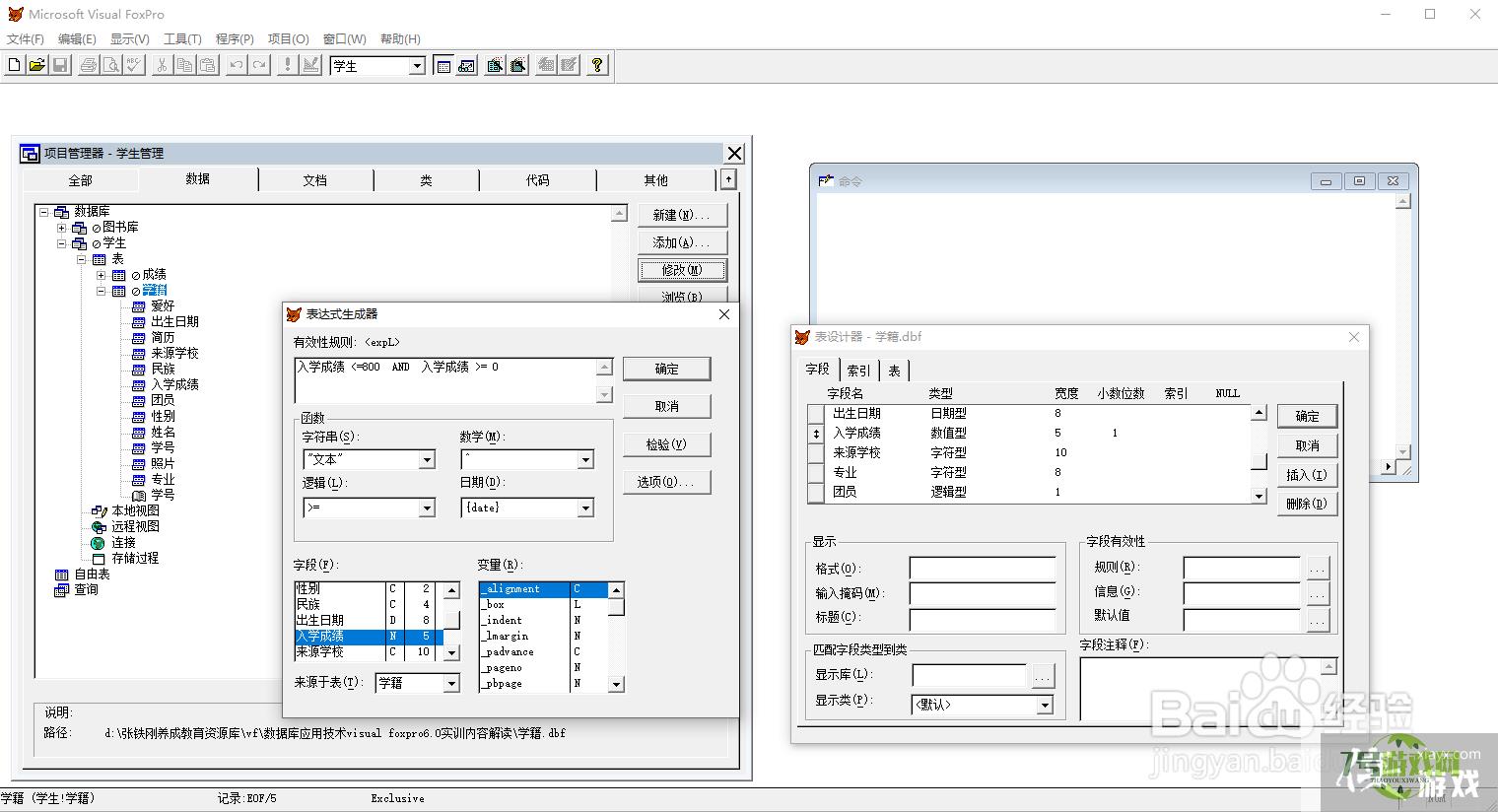Click the Help question mark icon

(x=597, y=65)
